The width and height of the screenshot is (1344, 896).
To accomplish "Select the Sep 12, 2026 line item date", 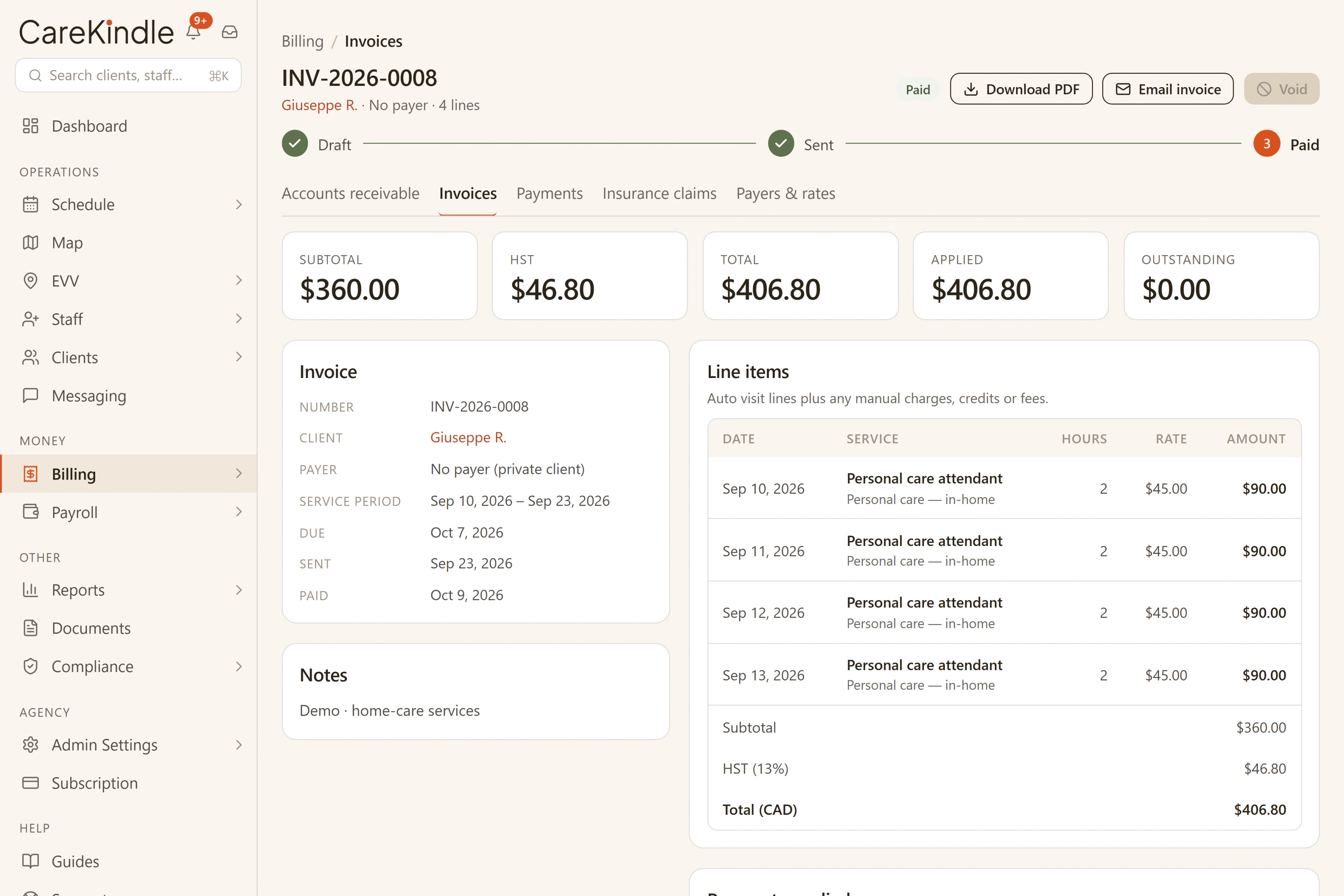I will (763, 612).
